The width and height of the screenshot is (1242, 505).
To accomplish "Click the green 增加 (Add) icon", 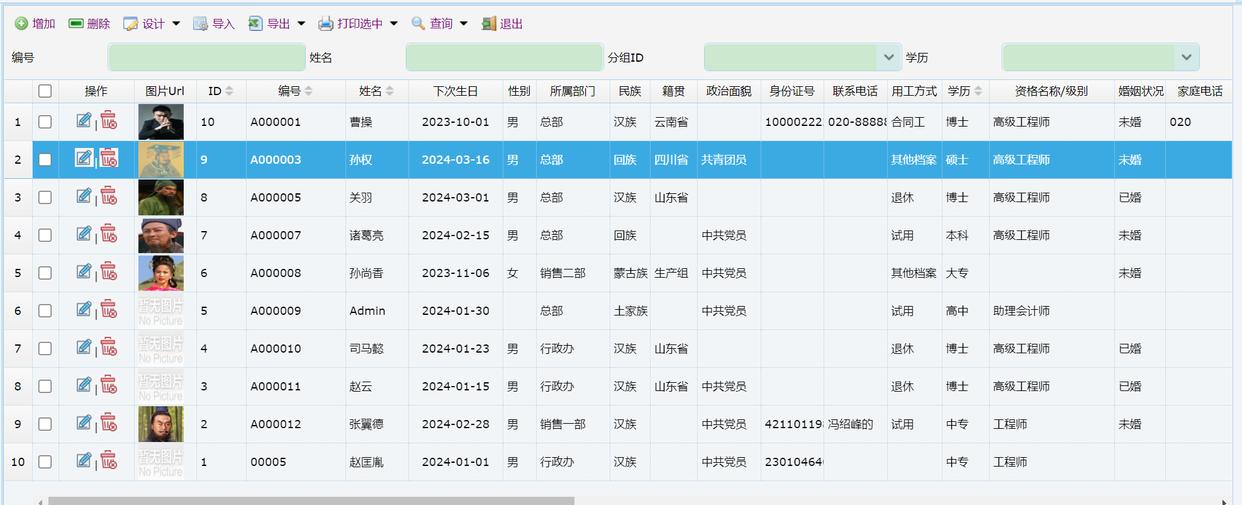I will click(21, 24).
